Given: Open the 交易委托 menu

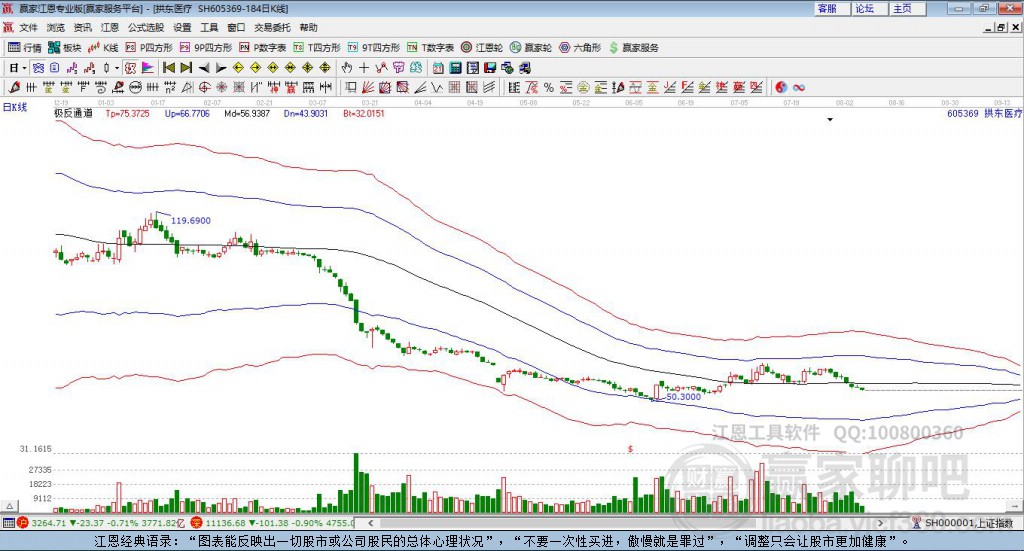Looking at the screenshot, I should [x=272, y=27].
